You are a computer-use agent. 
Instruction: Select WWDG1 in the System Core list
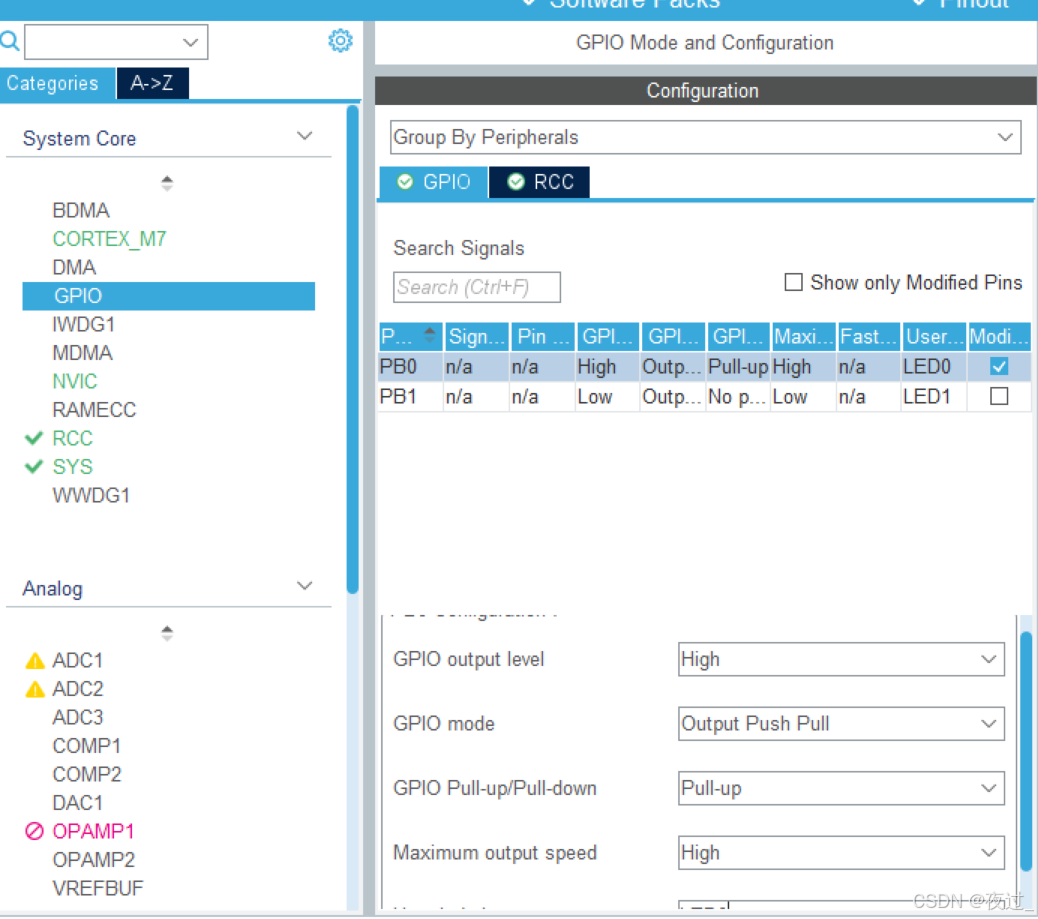[x=91, y=495]
